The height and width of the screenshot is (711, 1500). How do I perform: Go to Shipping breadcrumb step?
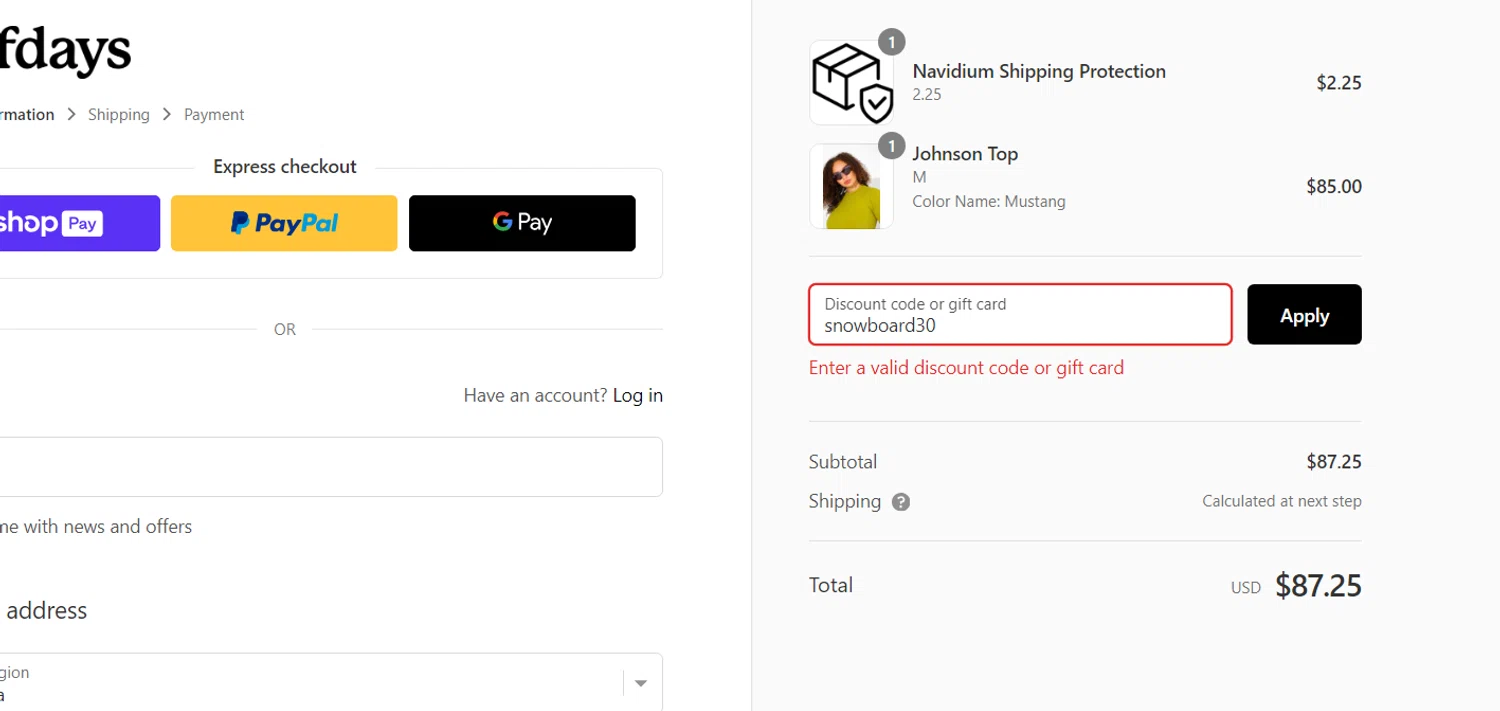[118, 115]
